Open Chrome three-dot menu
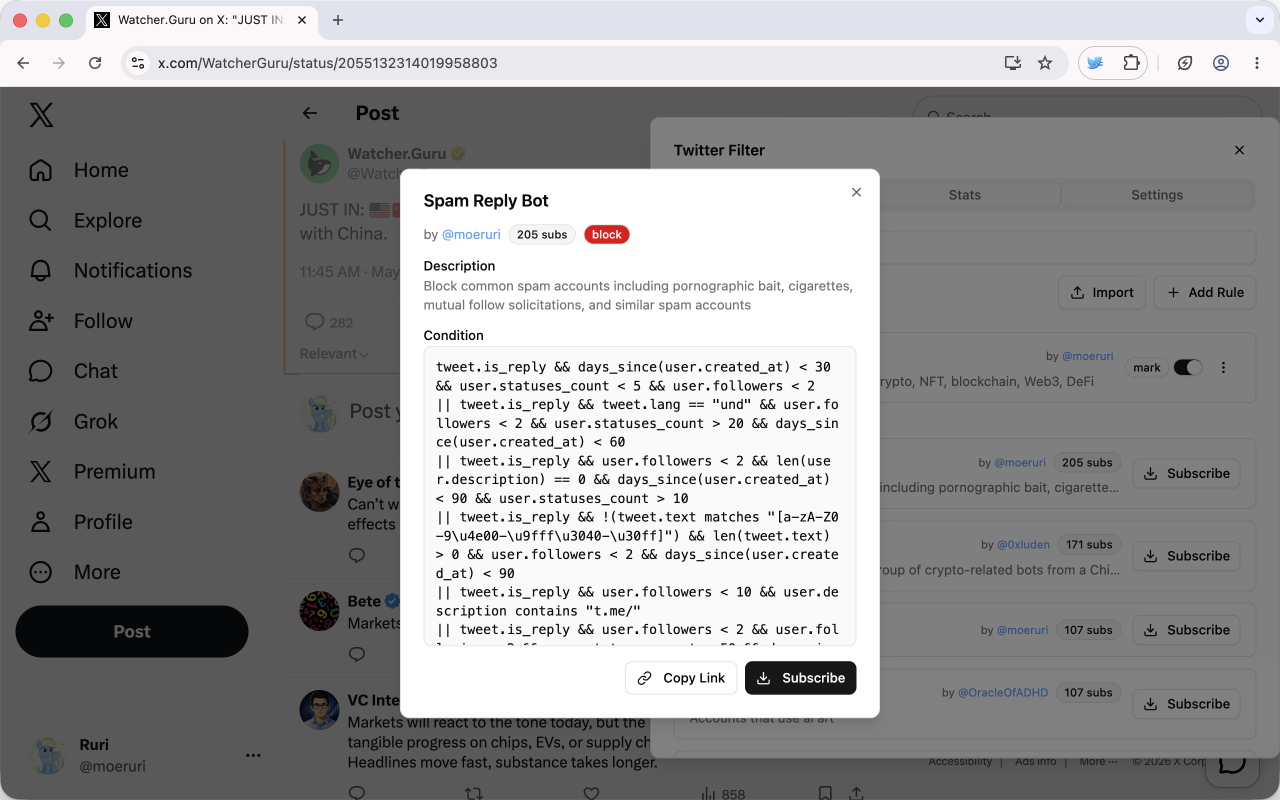Screen dimensions: 1280x800 point(1257,63)
